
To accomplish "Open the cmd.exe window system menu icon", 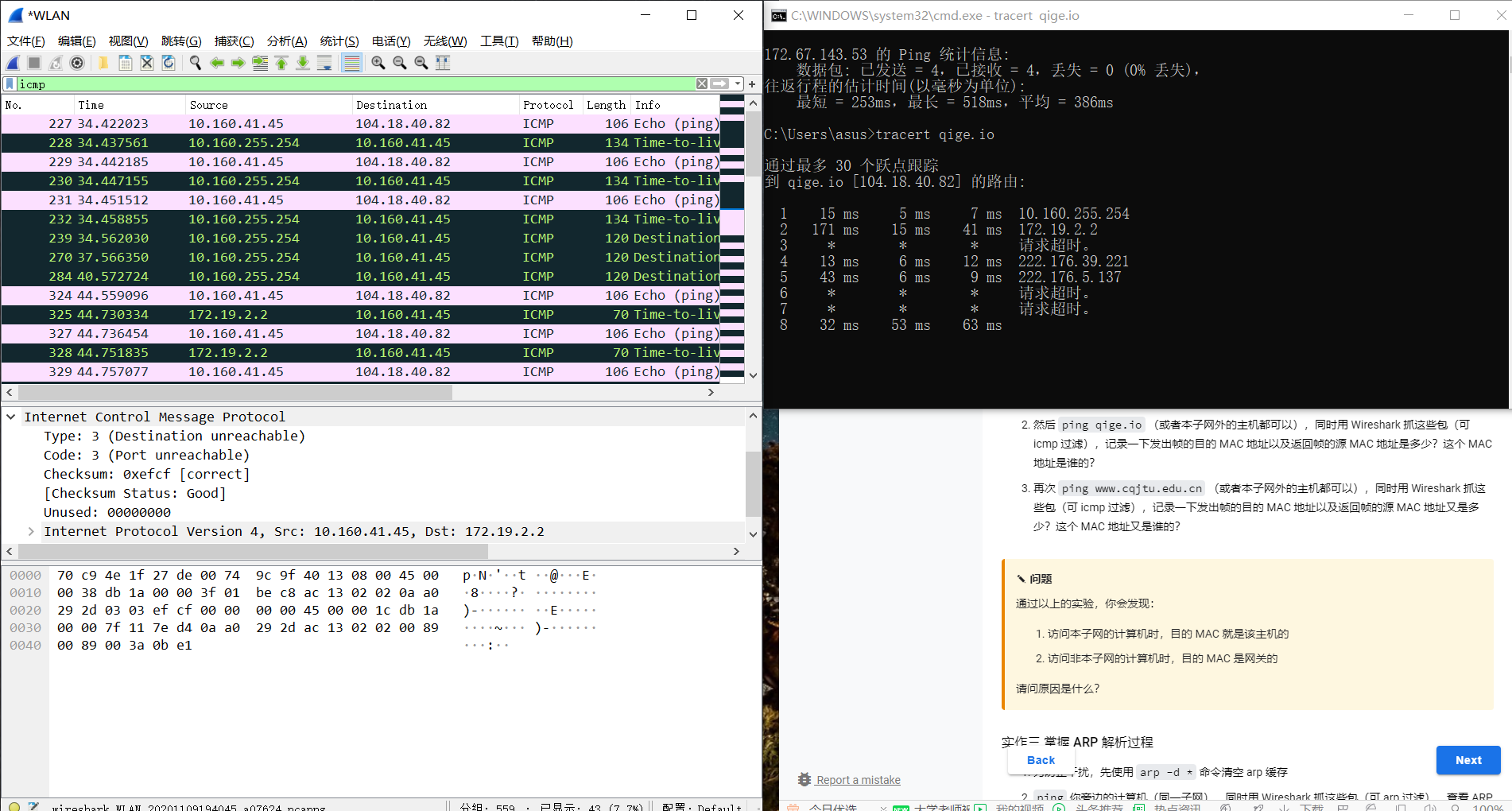I will click(779, 16).
